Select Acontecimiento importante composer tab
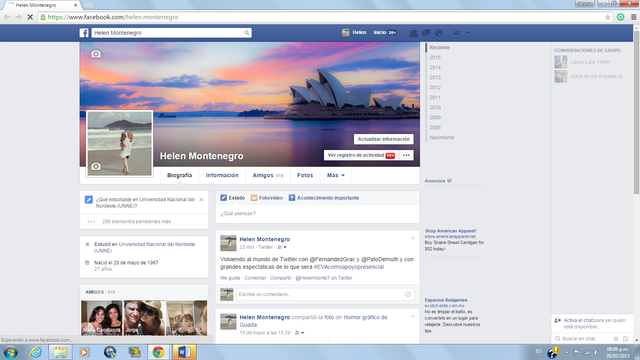The height and width of the screenshot is (360, 640). (324, 198)
